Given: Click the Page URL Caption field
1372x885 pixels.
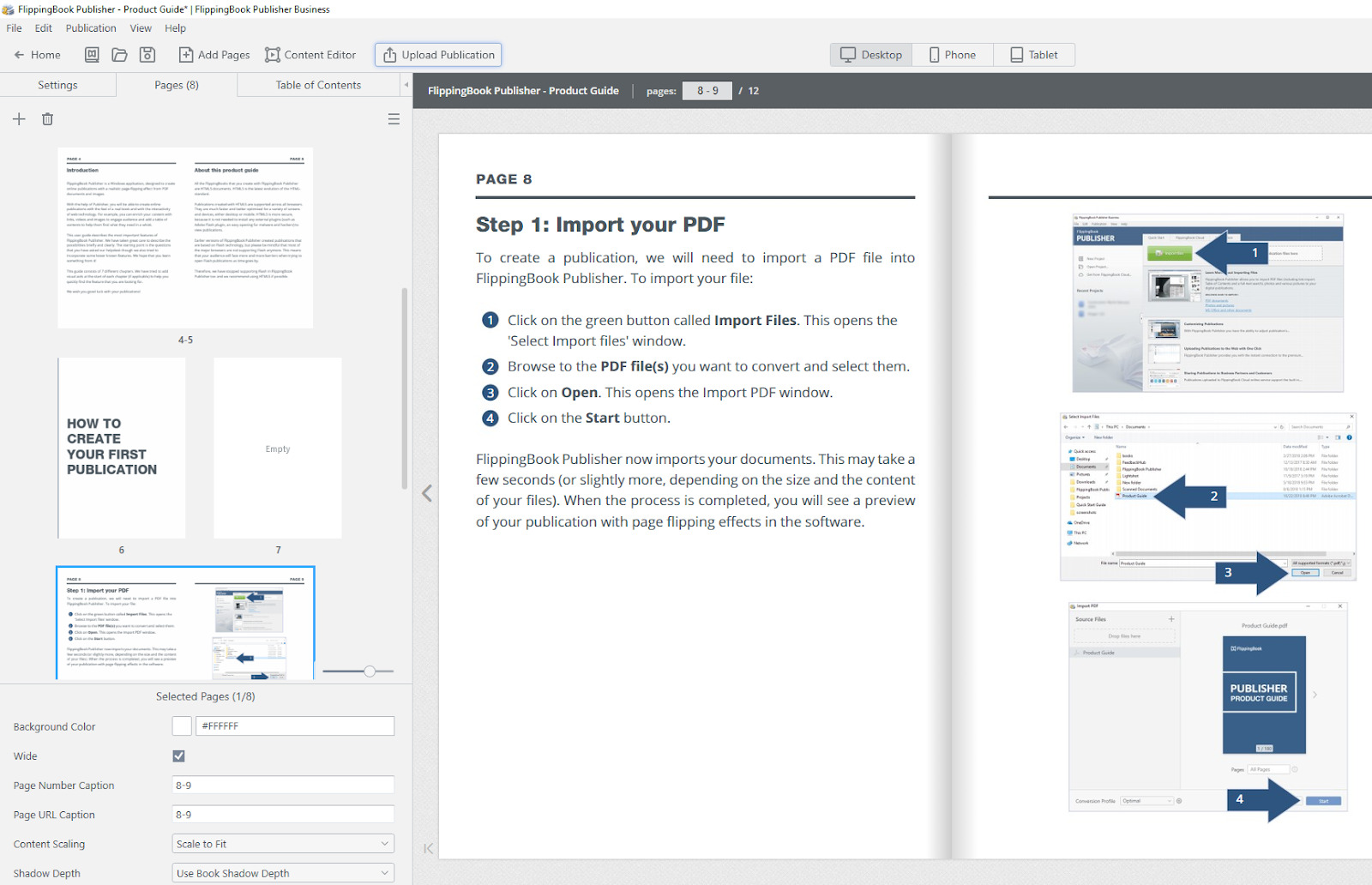Looking at the screenshot, I should (283, 815).
